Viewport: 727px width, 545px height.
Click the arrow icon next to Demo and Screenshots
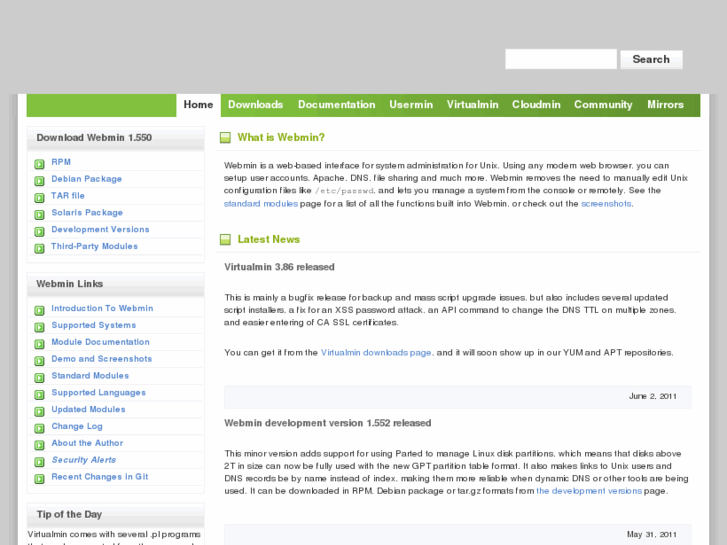pos(39,360)
